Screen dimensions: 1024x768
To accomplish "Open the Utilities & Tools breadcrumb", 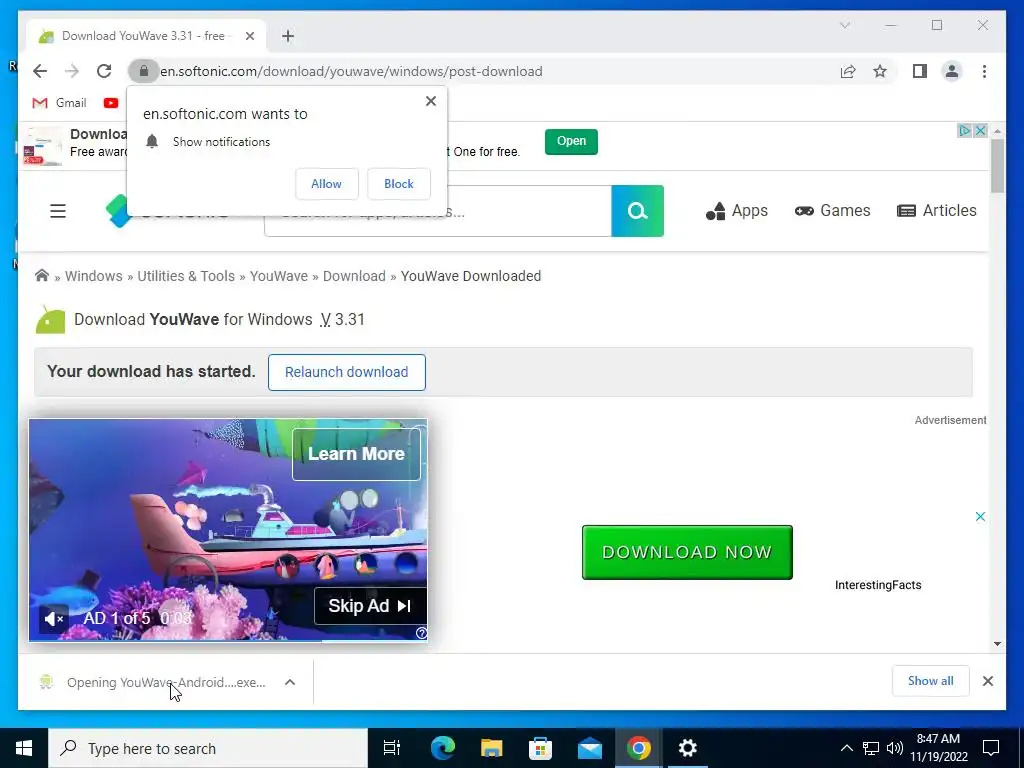I will pyautogui.click(x=186, y=276).
